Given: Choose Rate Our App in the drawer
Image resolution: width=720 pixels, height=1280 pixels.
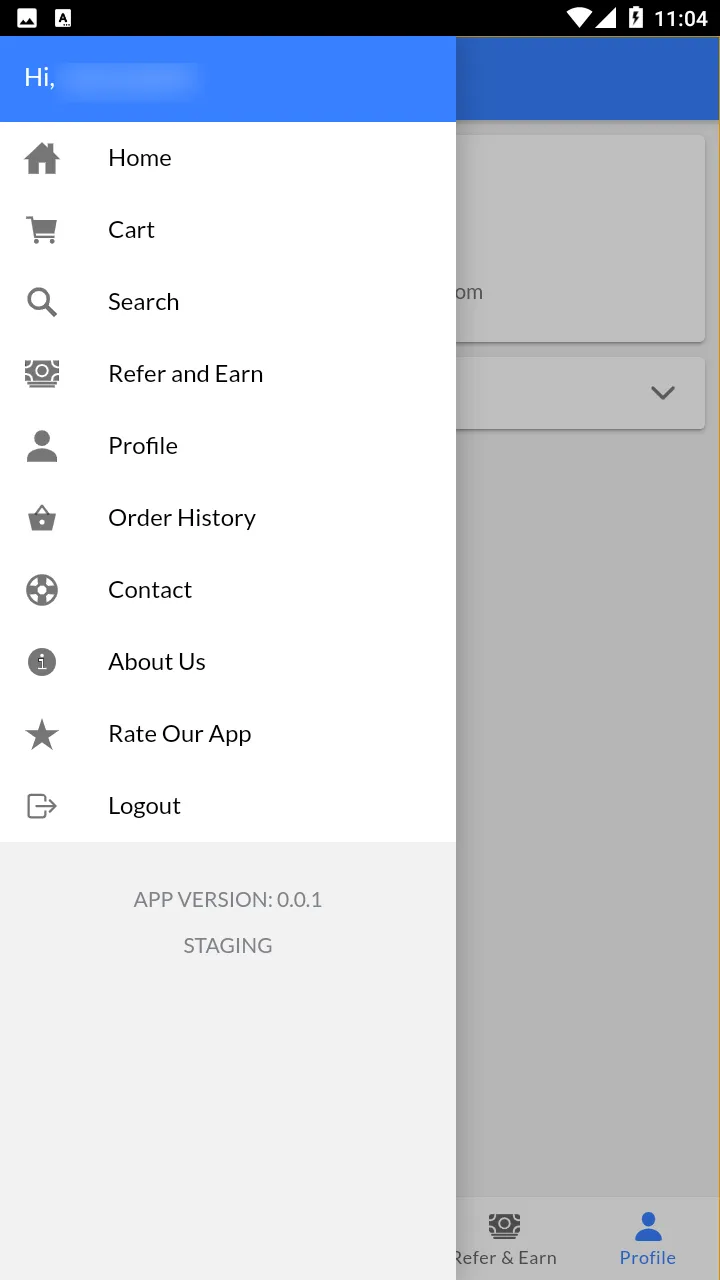Looking at the screenshot, I should [x=180, y=734].
